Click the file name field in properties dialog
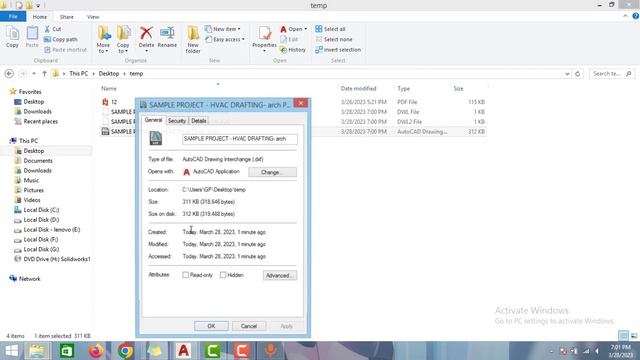This screenshot has width=640, height=360. 240,139
